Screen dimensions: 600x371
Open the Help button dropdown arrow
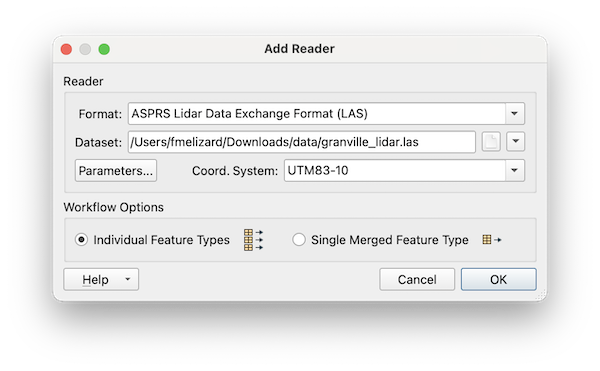click(127, 279)
